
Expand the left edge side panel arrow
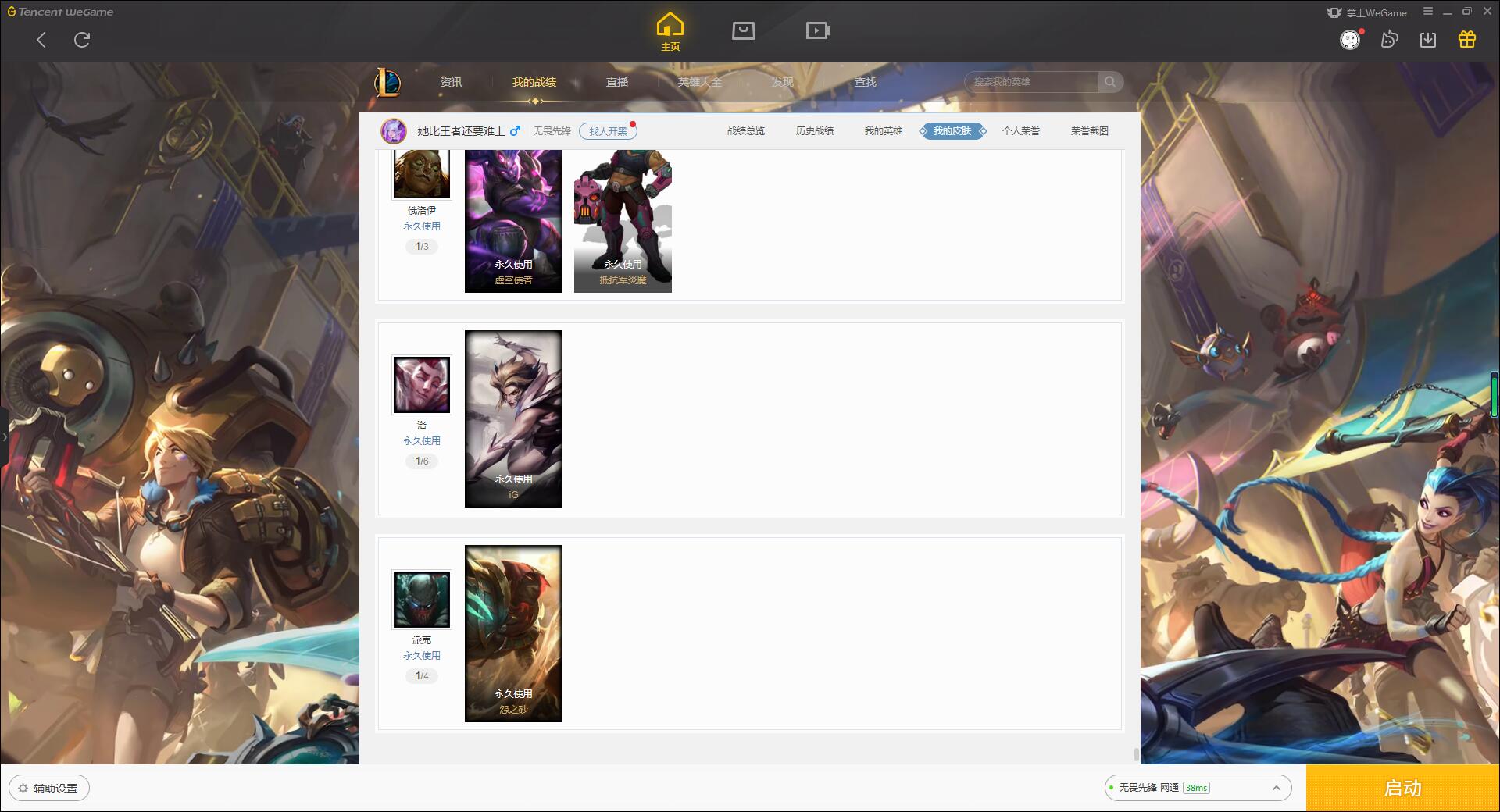pyautogui.click(x=4, y=437)
